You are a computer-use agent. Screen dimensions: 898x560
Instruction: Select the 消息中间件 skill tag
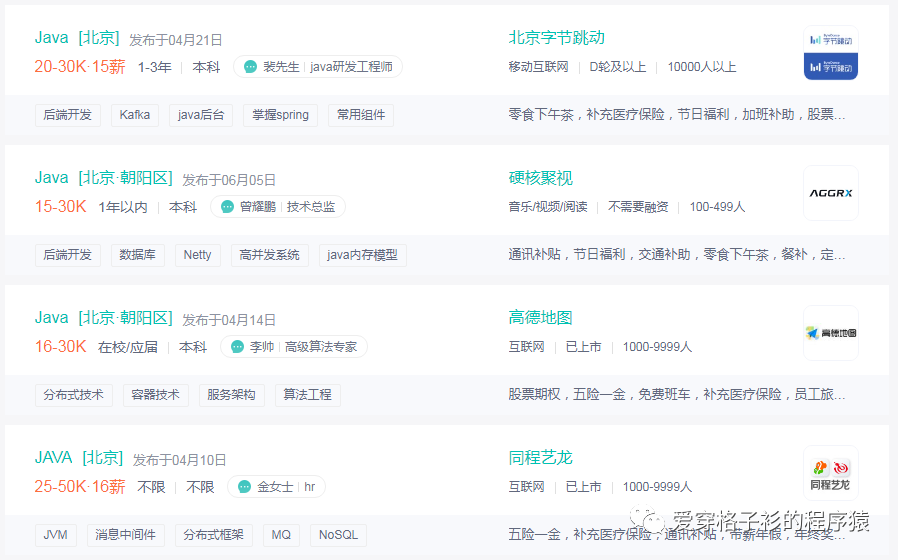pyautogui.click(x=125, y=535)
